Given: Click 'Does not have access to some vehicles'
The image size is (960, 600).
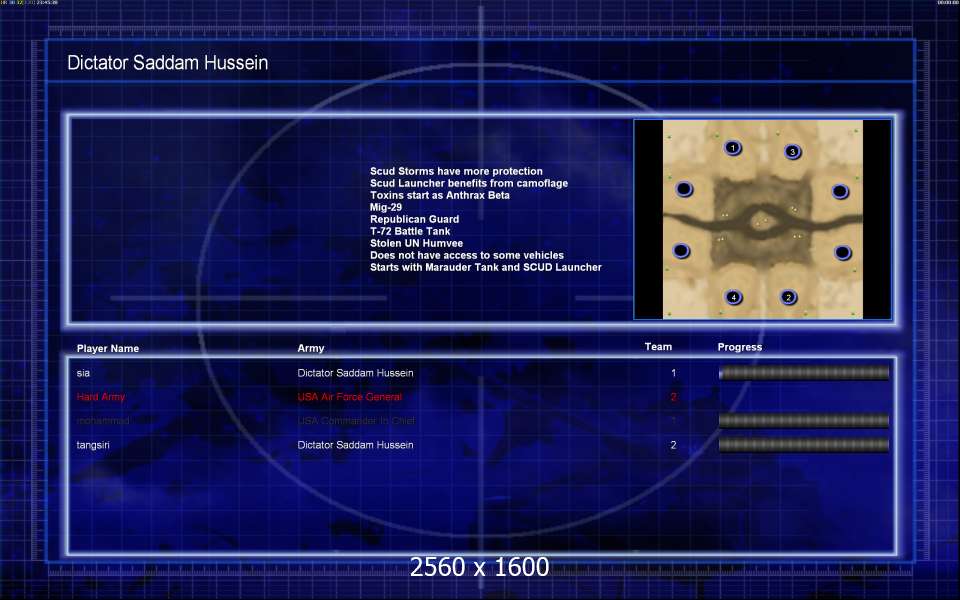Looking at the screenshot, I should click(x=467, y=255).
